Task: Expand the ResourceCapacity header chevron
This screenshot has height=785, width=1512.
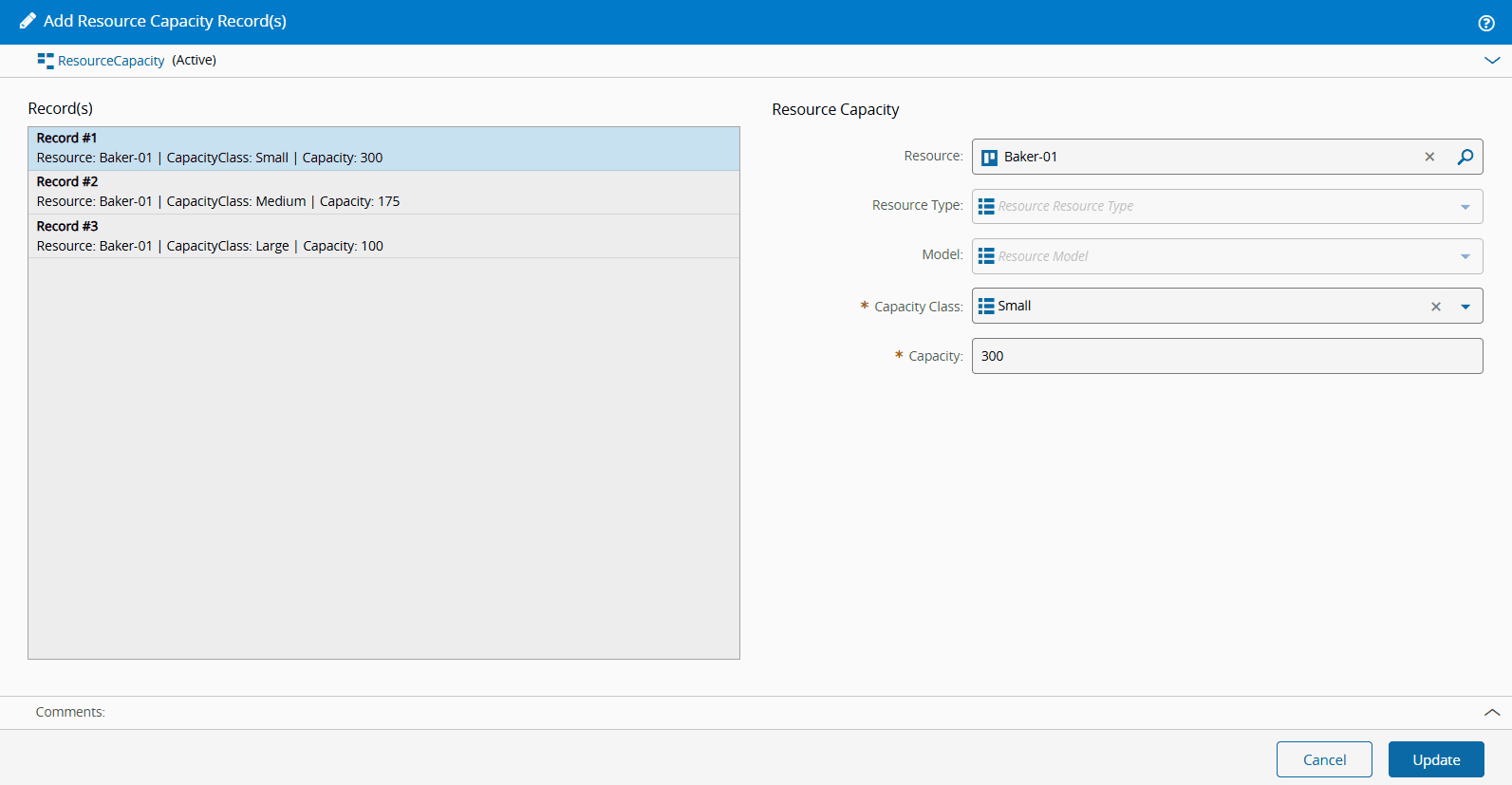Action: pos(1492,61)
